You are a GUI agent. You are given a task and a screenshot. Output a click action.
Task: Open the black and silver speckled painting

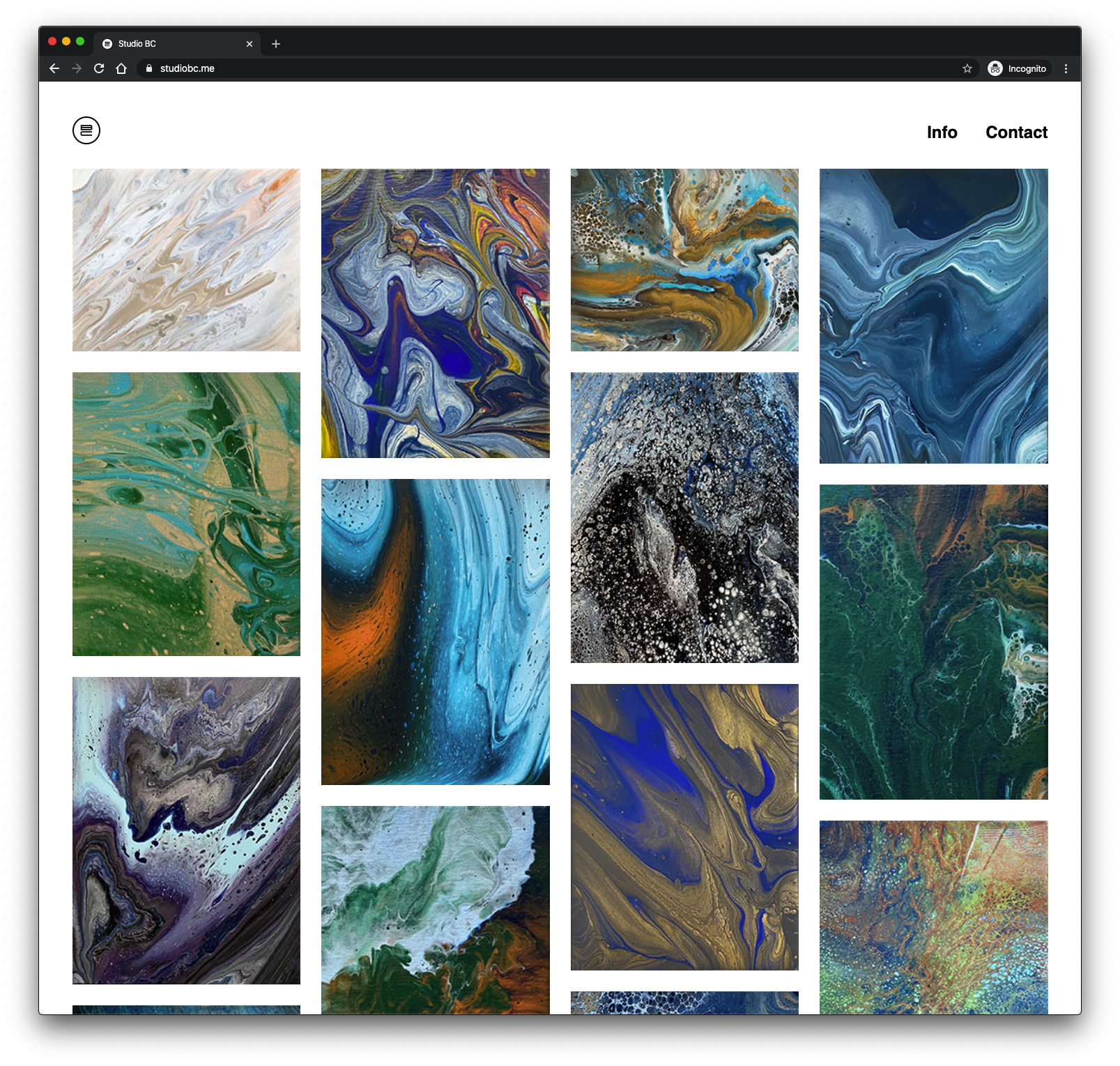tap(684, 517)
